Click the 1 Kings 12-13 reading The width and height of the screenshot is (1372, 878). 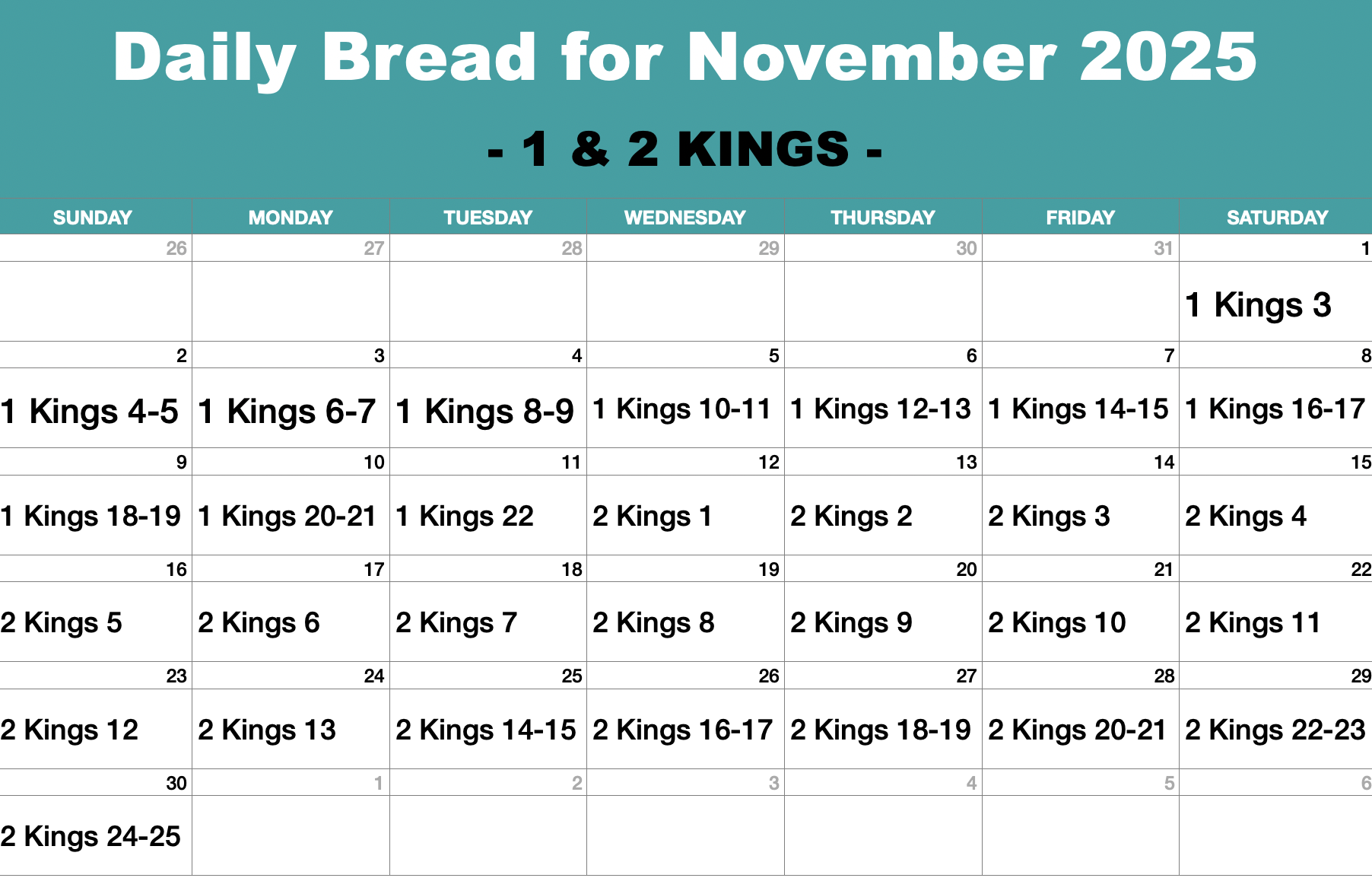tap(880, 409)
